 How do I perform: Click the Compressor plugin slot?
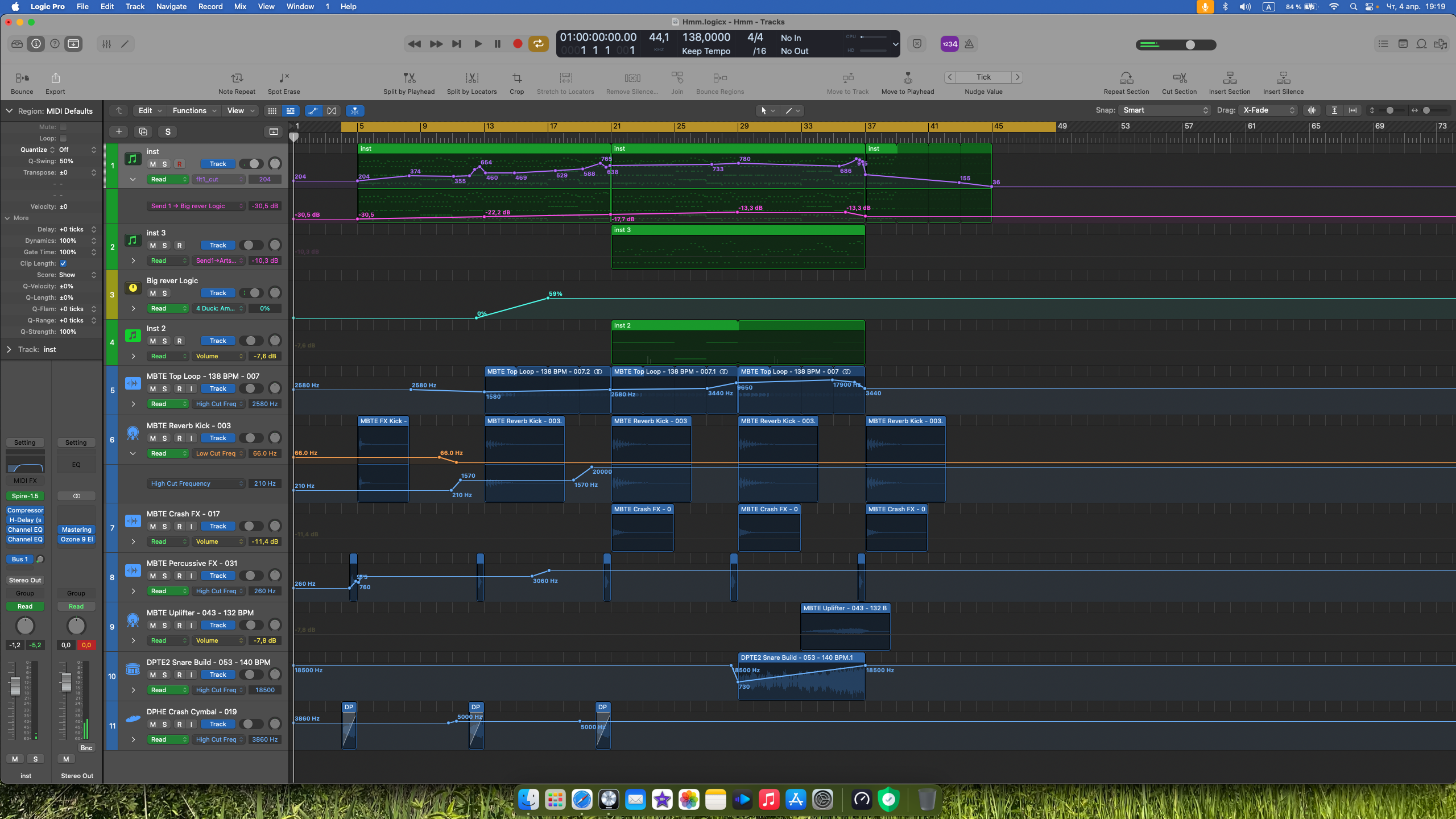(25, 510)
